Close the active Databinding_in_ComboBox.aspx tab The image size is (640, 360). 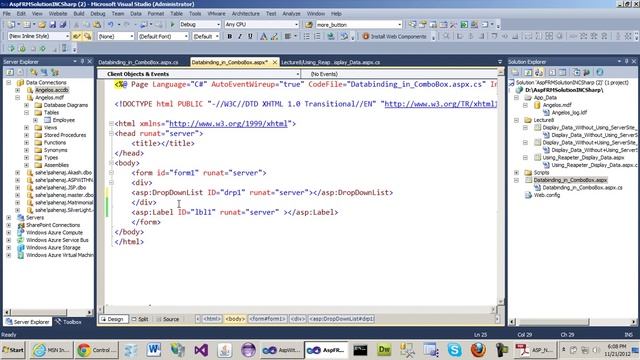click(275, 62)
